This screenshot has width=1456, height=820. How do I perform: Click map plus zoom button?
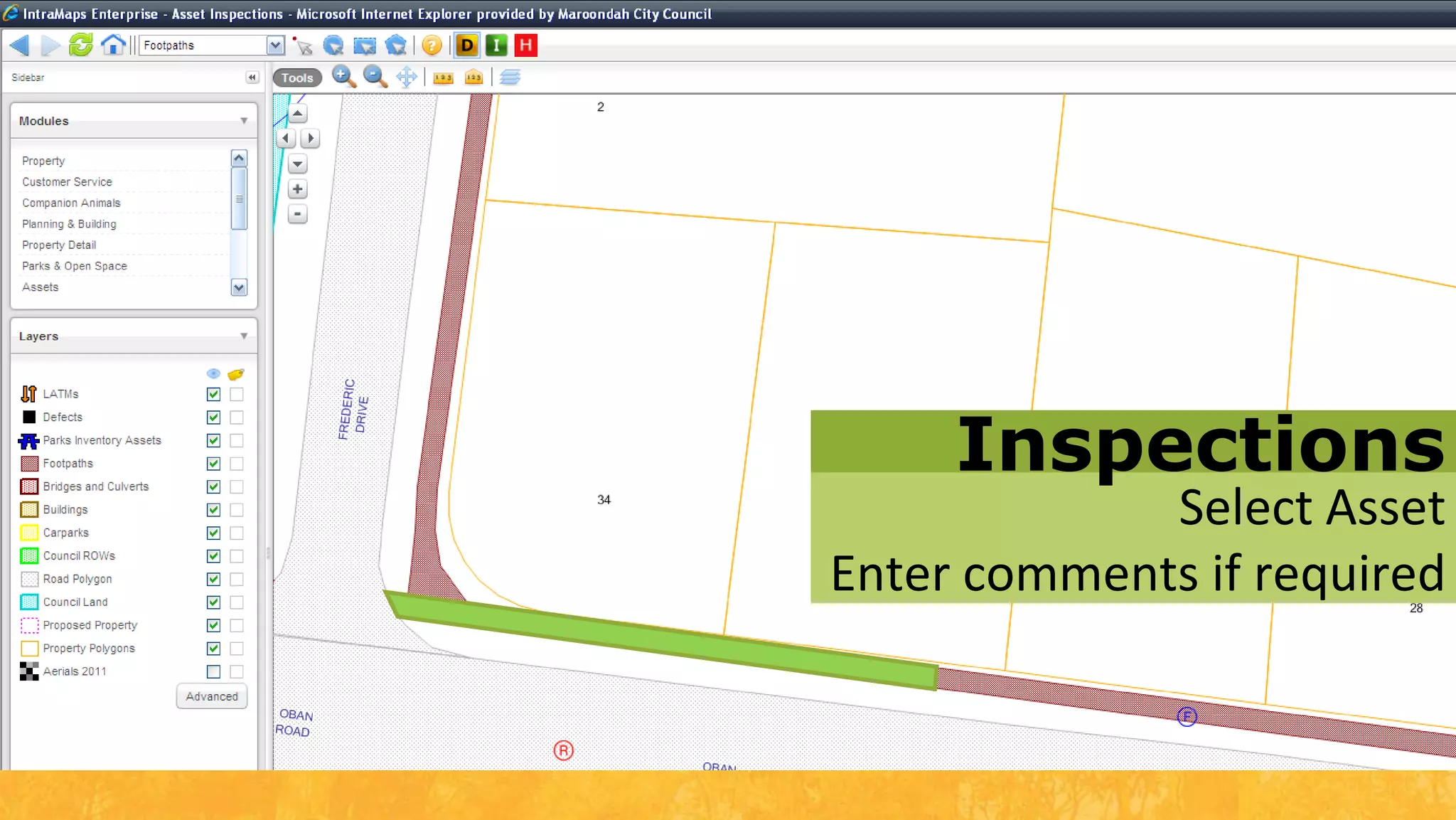coord(298,189)
